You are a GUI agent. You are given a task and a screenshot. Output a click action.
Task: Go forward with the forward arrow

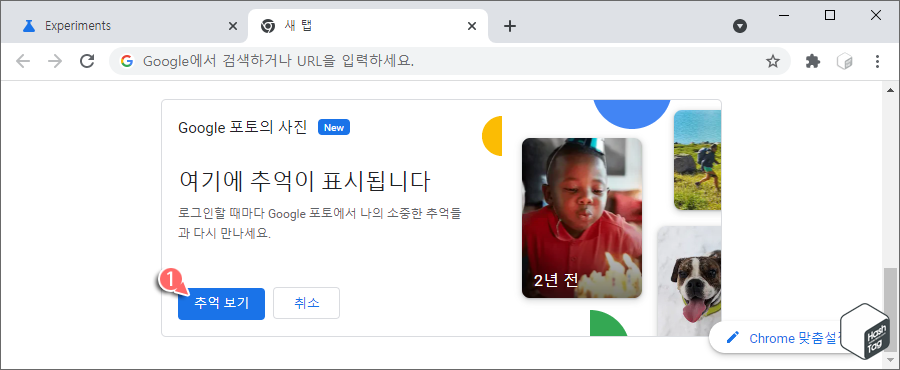[x=55, y=61]
